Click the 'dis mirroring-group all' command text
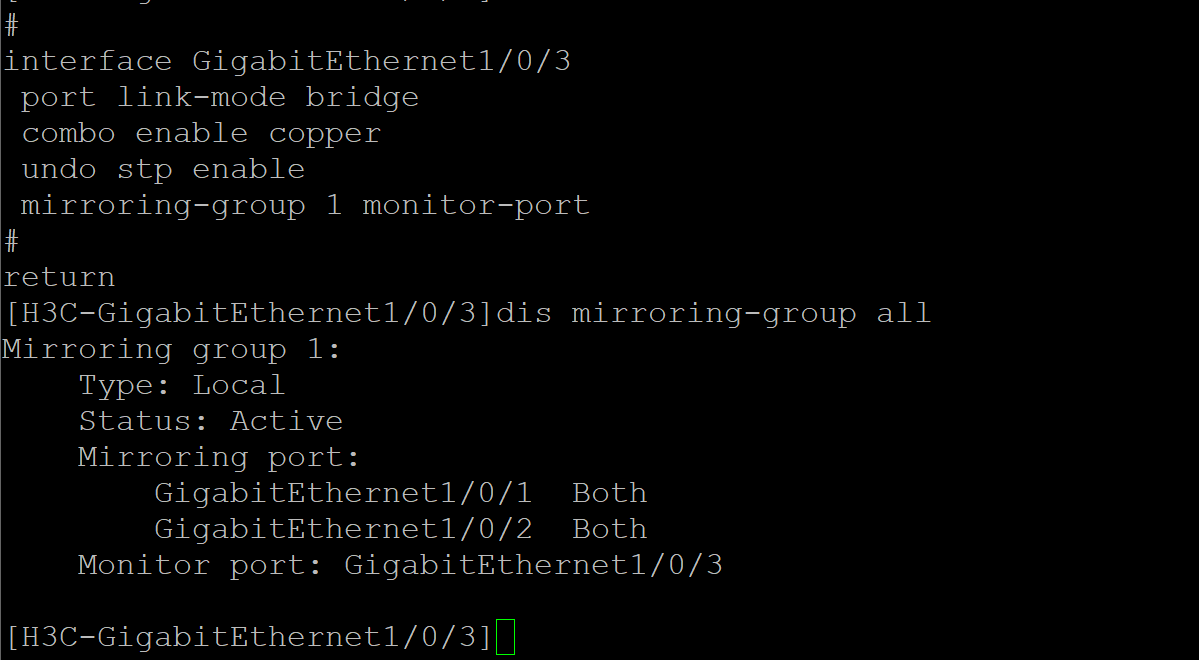The width and height of the screenshot is (1199, 660). pos(714,313)
